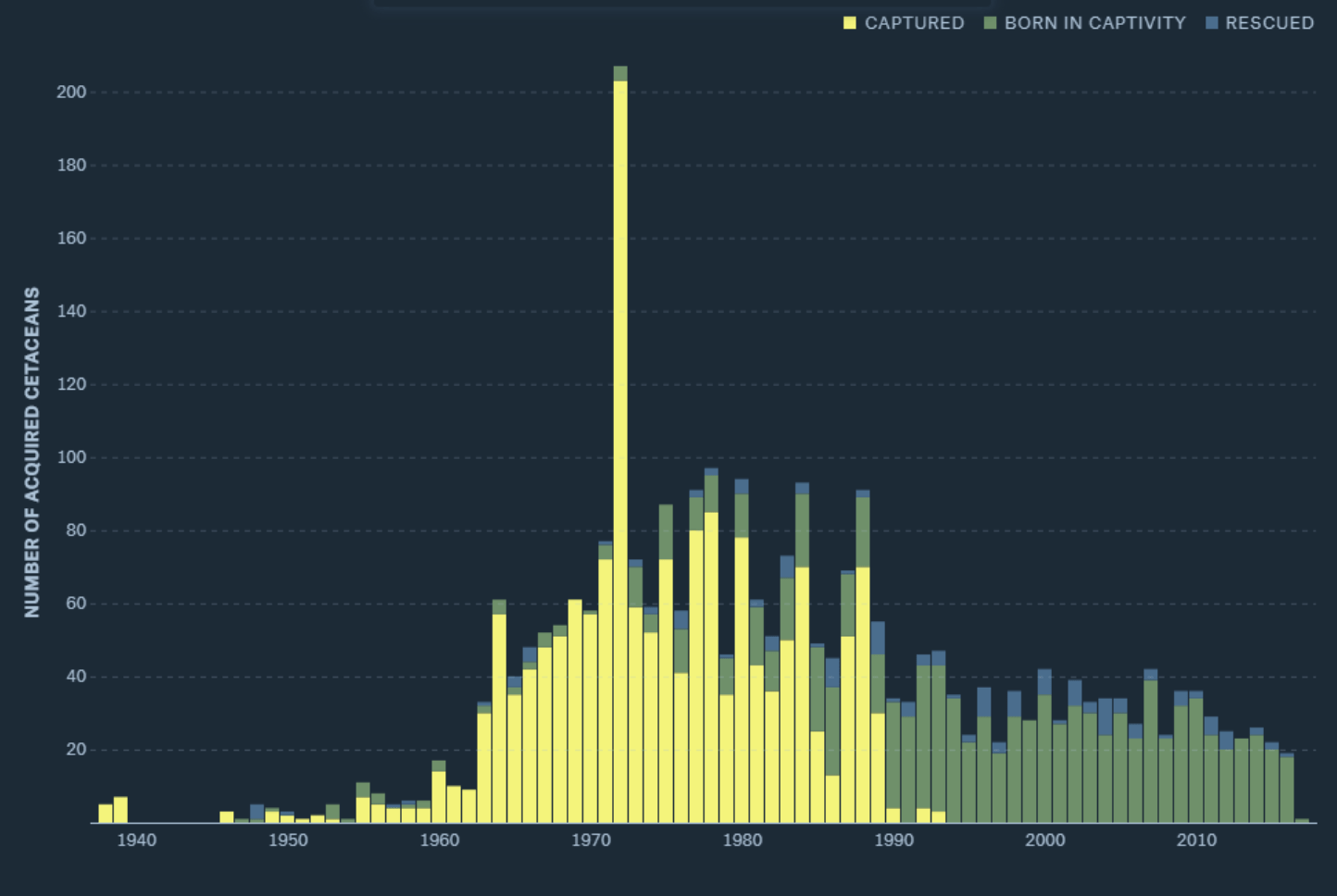This screenshot has width=1337, height=896.
Task: Click the yellow CAPTURED legend swatch
Action: pos(848,22)
